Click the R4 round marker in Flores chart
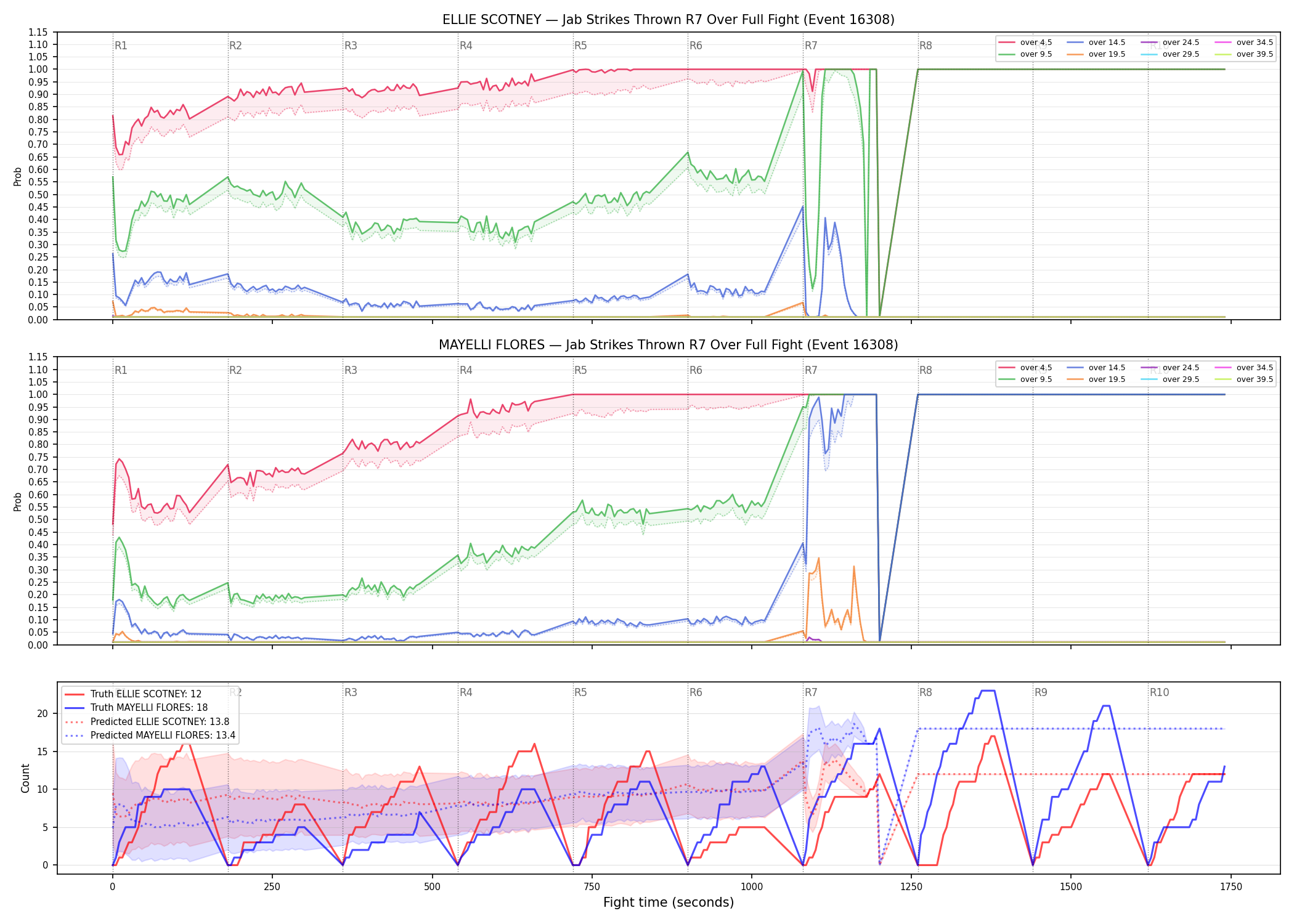1294x924 pixels. pyautogui.click(x=466, y=370)
